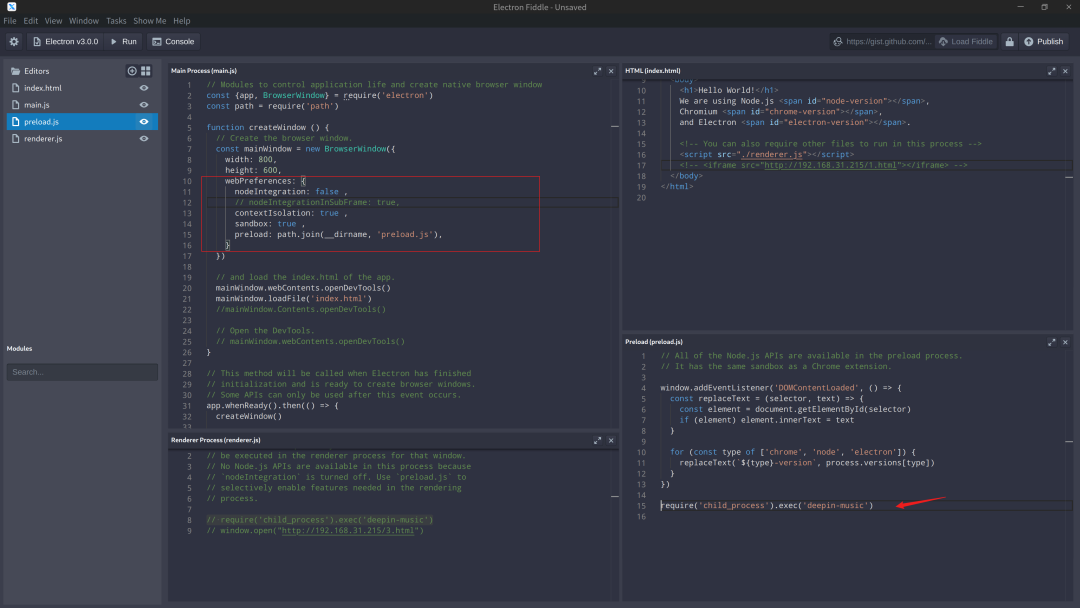1080x608 pixels.
Task: Maximize the Preload (preload.js) editor pane
Action: pos(1051,342)
